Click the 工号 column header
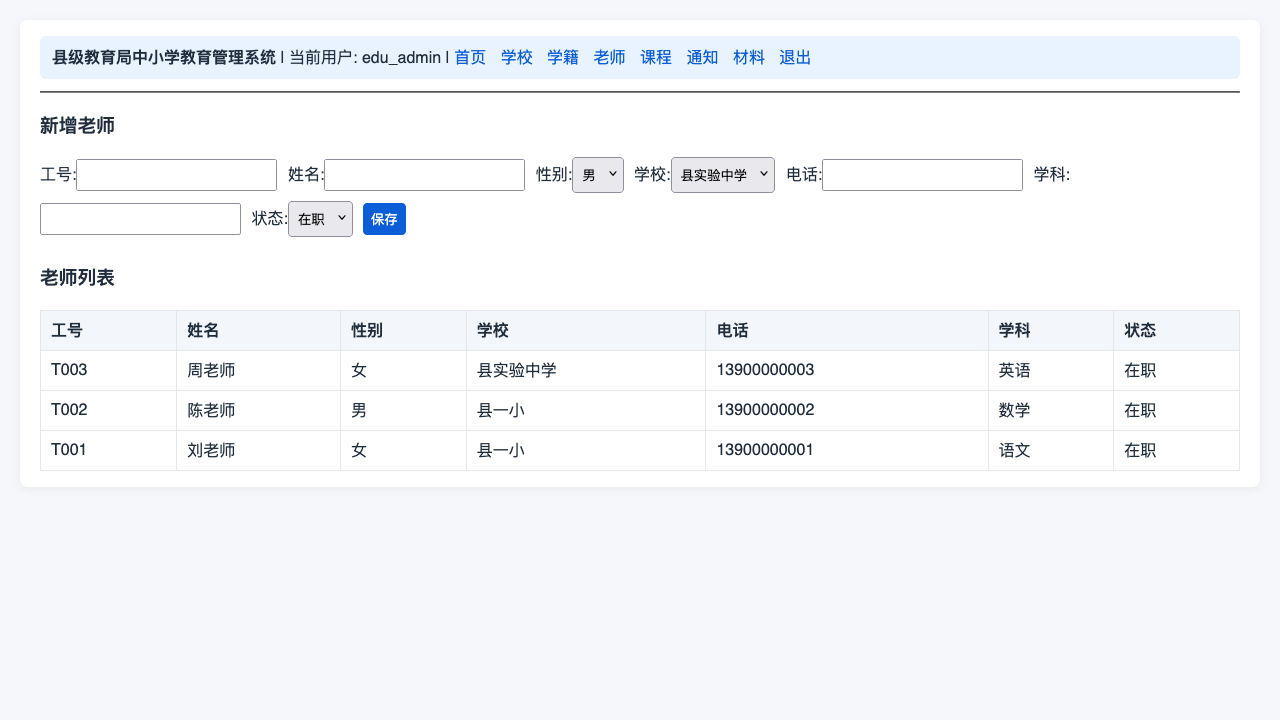1280x720 pixels. click(108, 330)
